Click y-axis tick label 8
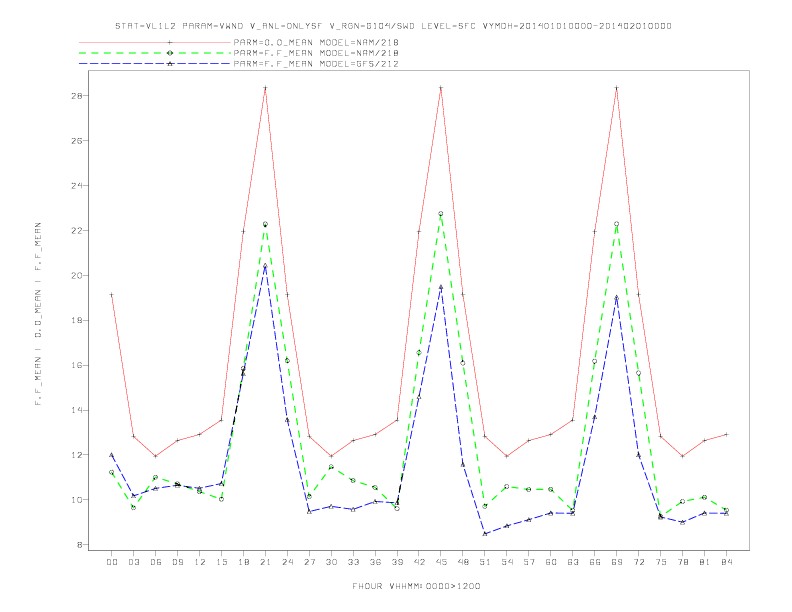 [79, 545]
